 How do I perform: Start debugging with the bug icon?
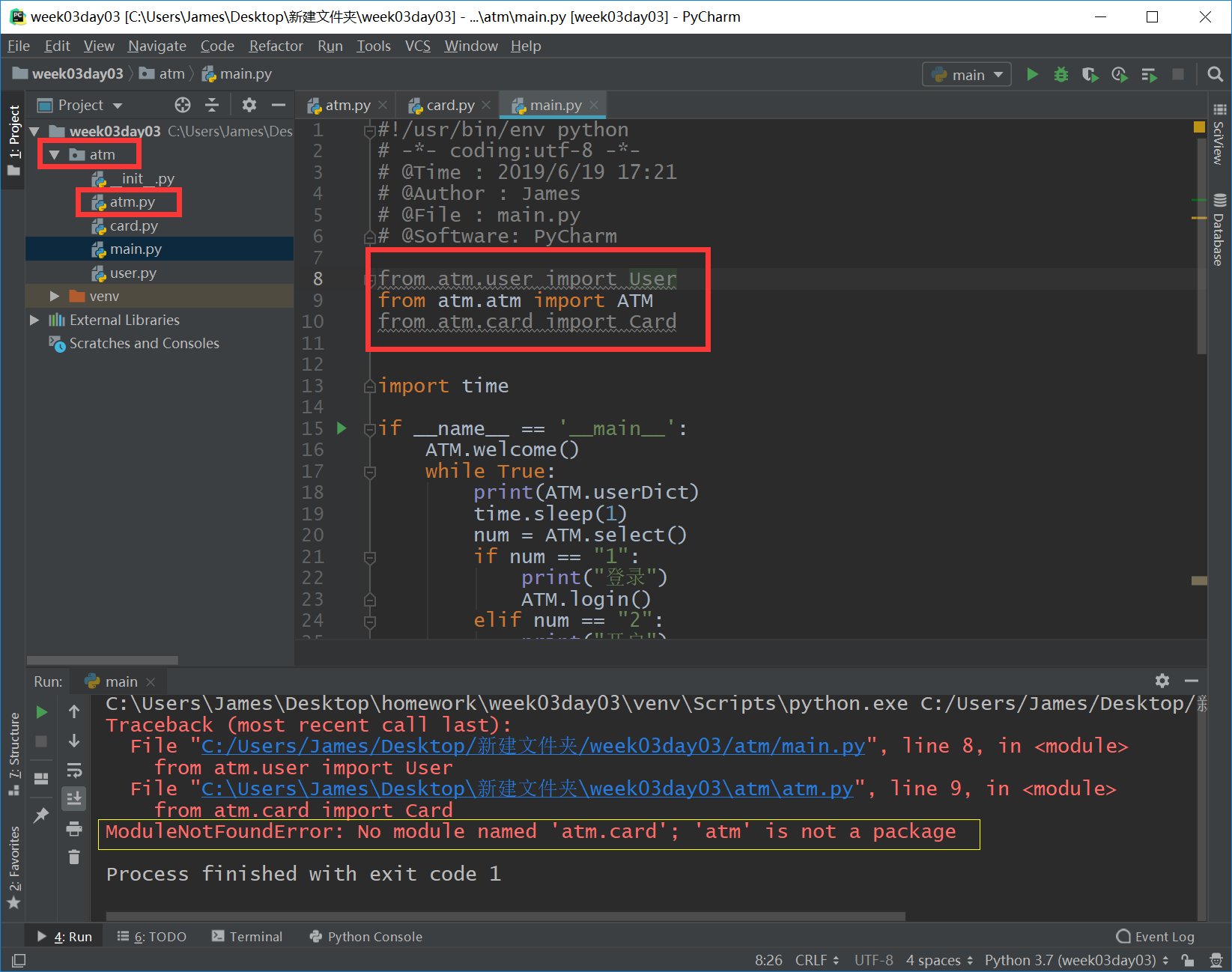coord(1061,74)
